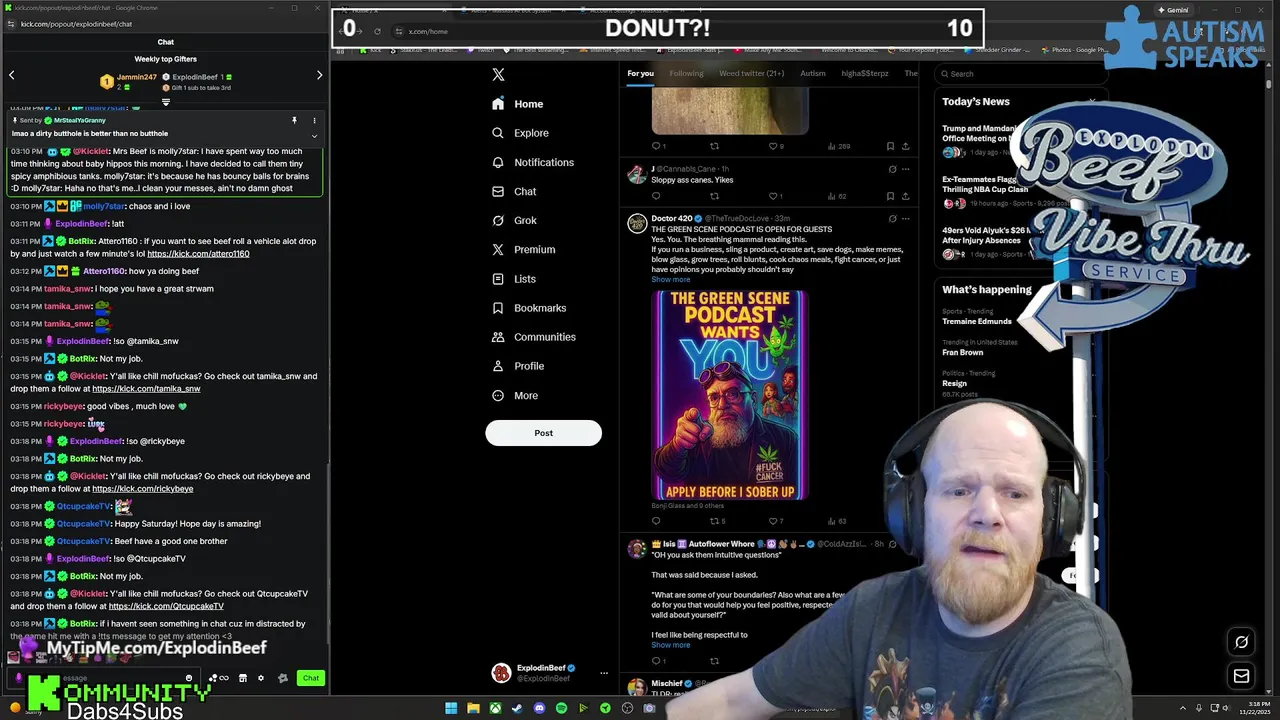1280x720 pixels.
Task: Open more options on J's post
Action: 906,169
